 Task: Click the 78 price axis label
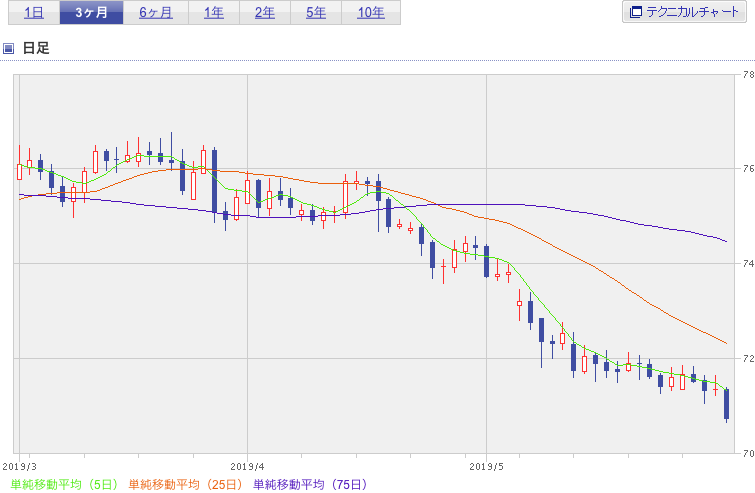coord(748,75)
